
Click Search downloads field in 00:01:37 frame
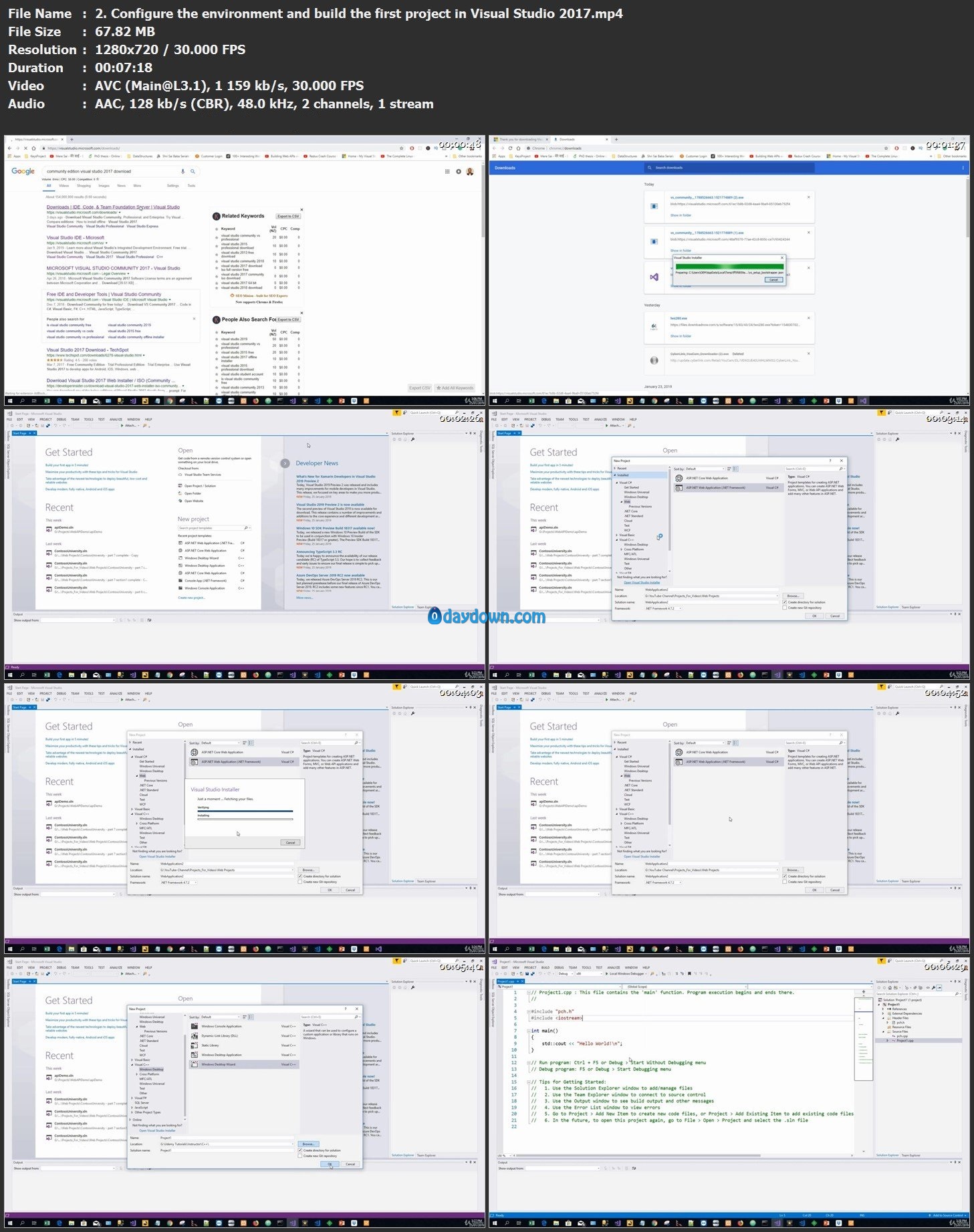click(729, 168)
